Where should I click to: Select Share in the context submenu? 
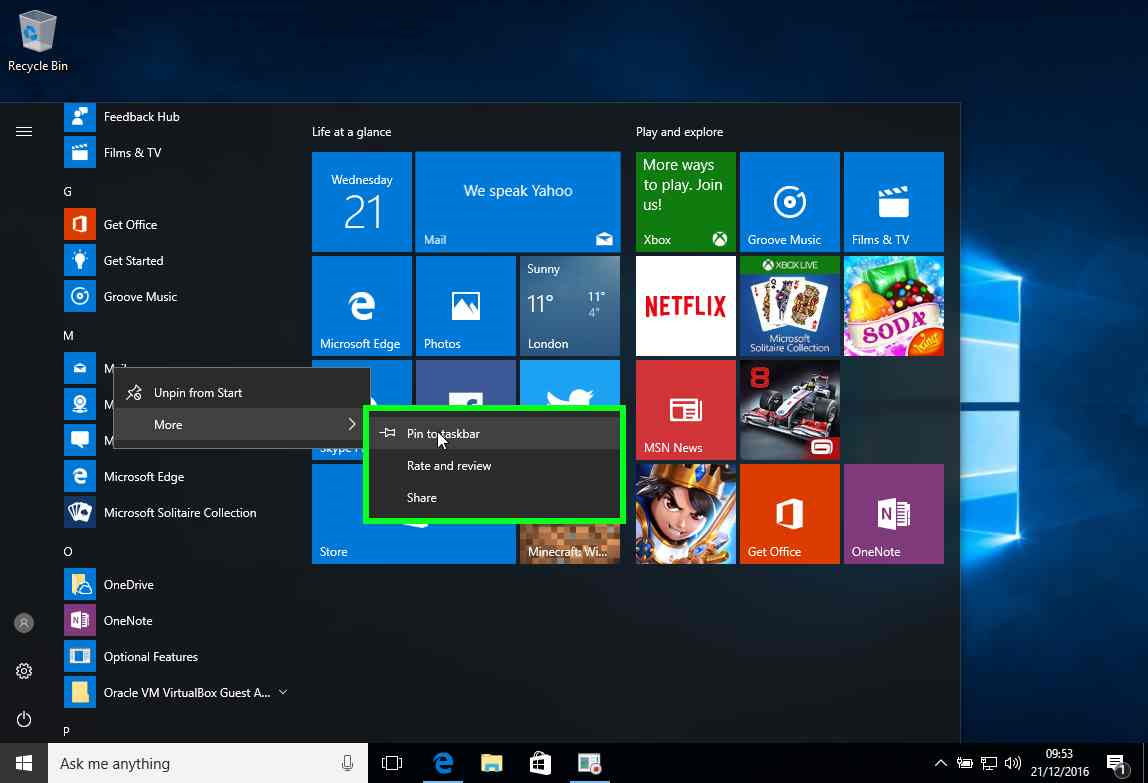tap(494, 498)
